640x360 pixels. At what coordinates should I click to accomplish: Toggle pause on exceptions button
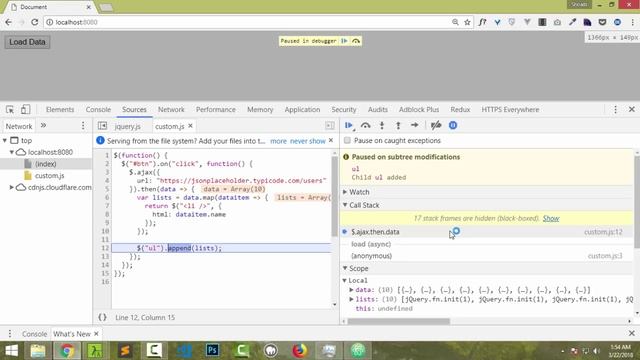pos(453,125)
